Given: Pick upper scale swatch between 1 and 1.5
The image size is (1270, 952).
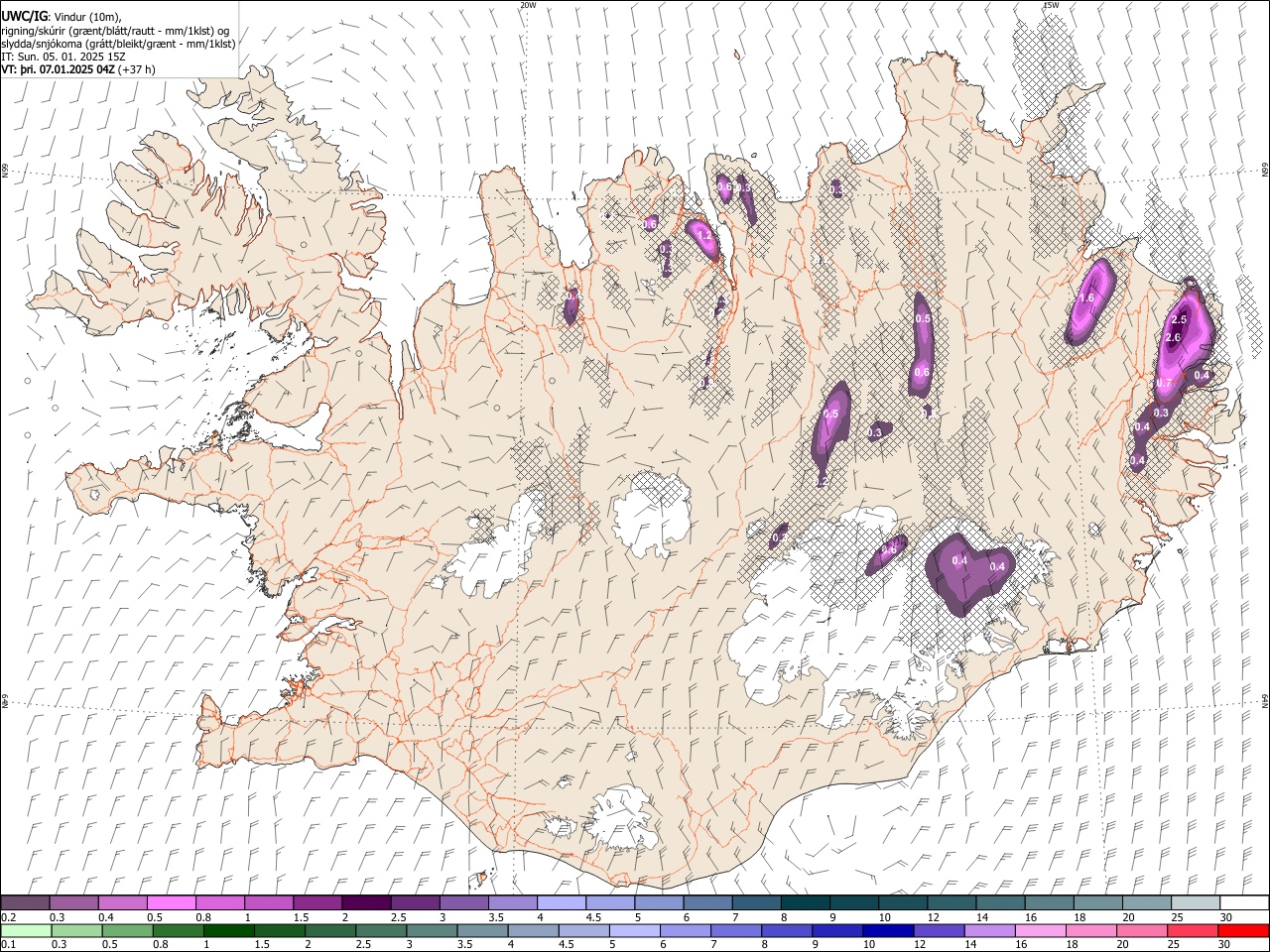Looking at the screenshot, I should (x=269, y=903).
